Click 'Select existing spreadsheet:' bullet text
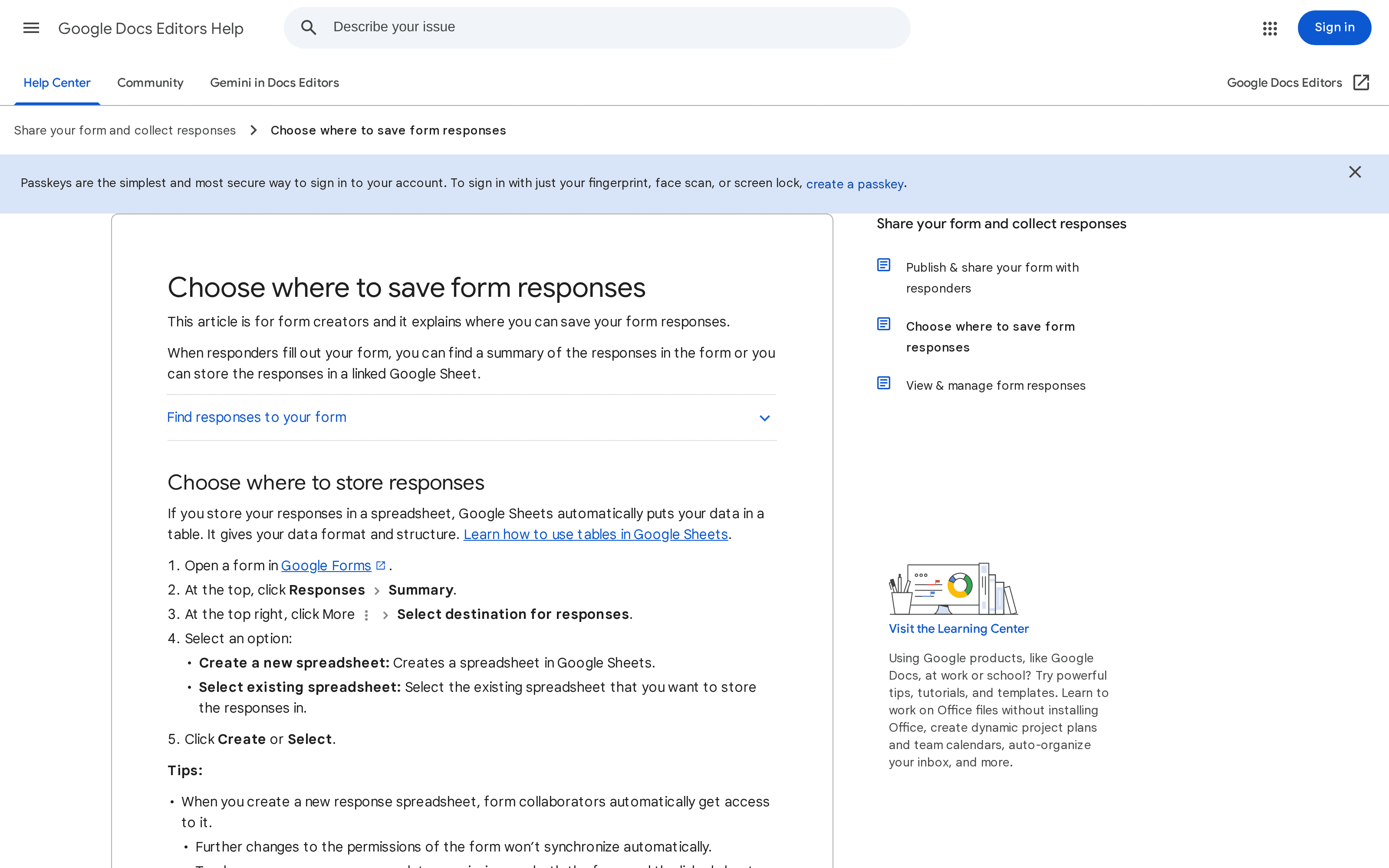This screenshot has width=1389, height=868. click(300, 687)
